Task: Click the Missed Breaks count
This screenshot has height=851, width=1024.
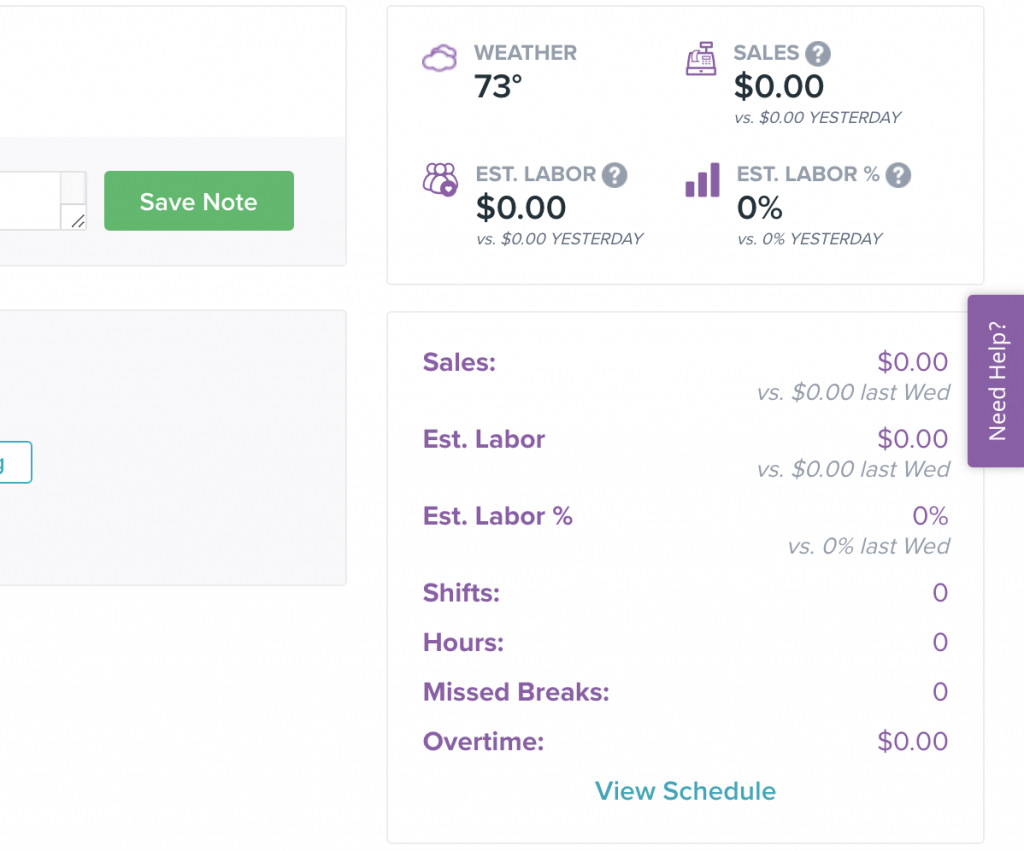Action: 940,692
